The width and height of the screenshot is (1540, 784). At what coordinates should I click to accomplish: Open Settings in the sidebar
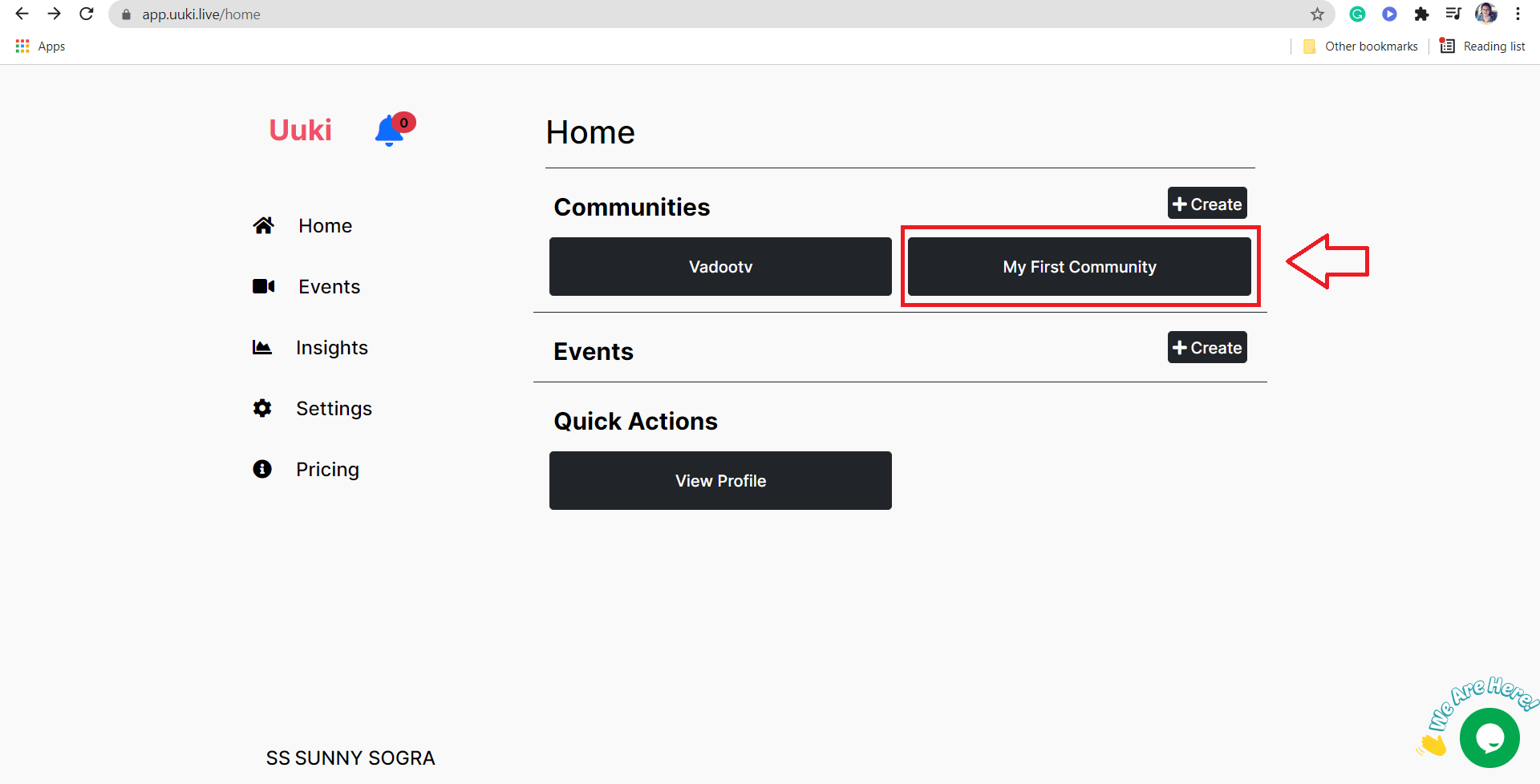coord(334,409)
